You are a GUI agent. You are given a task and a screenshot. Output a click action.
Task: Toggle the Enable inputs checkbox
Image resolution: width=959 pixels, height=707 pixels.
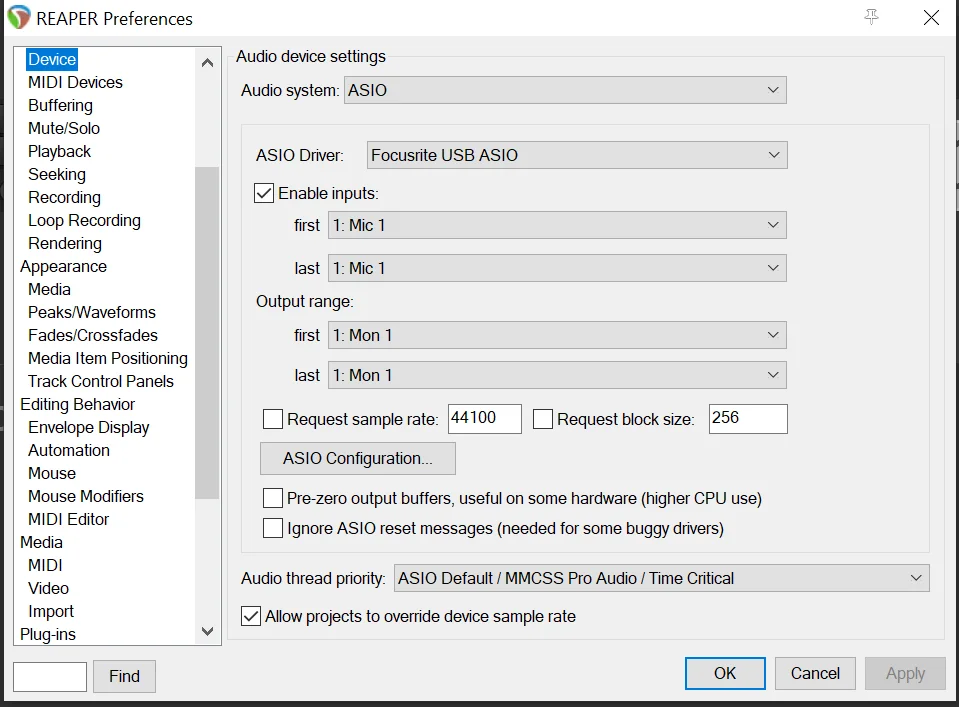pyautogui.click(x=264, y=193)
